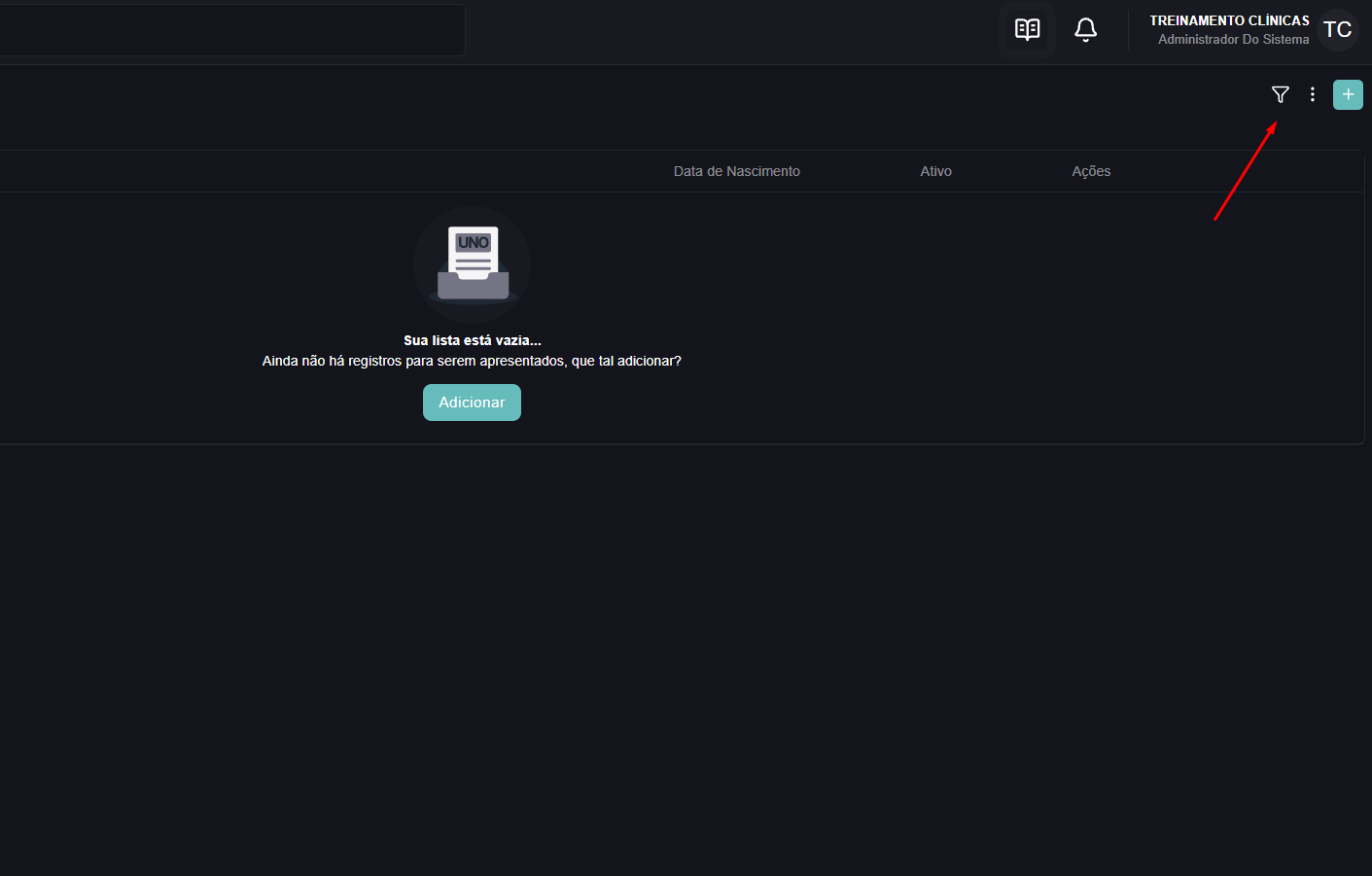The width and height of the screenshot is (1372, 876).
Task: Open the TREINAMENTO CLÍNICAS user menu
Action: 1229,20
